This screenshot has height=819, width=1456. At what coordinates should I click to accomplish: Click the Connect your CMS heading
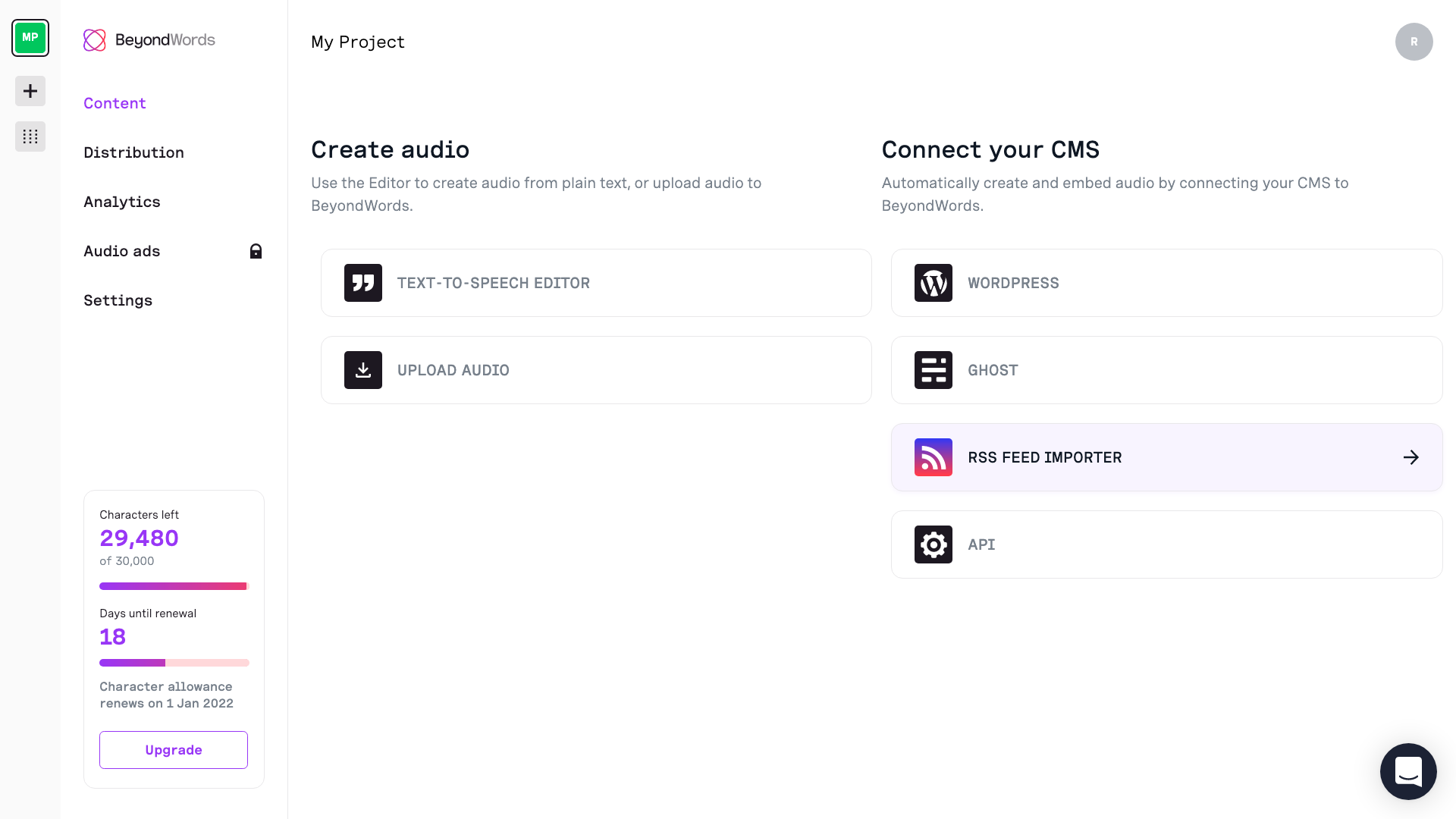tap(990, 149)
